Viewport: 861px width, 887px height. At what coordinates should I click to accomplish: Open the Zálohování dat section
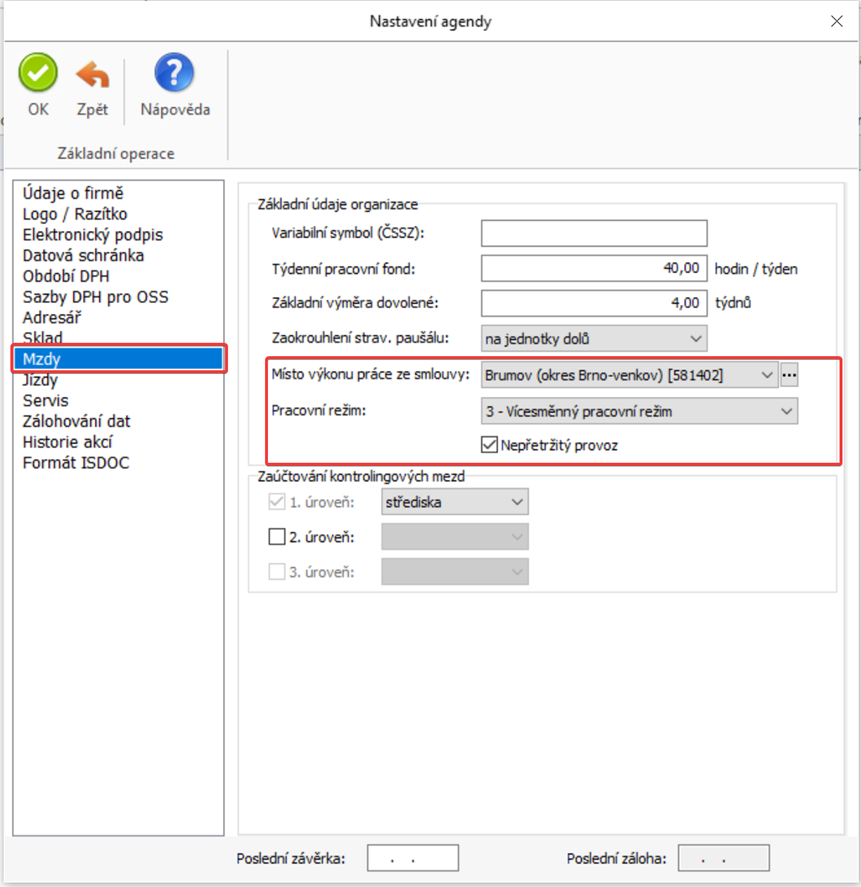77,421
